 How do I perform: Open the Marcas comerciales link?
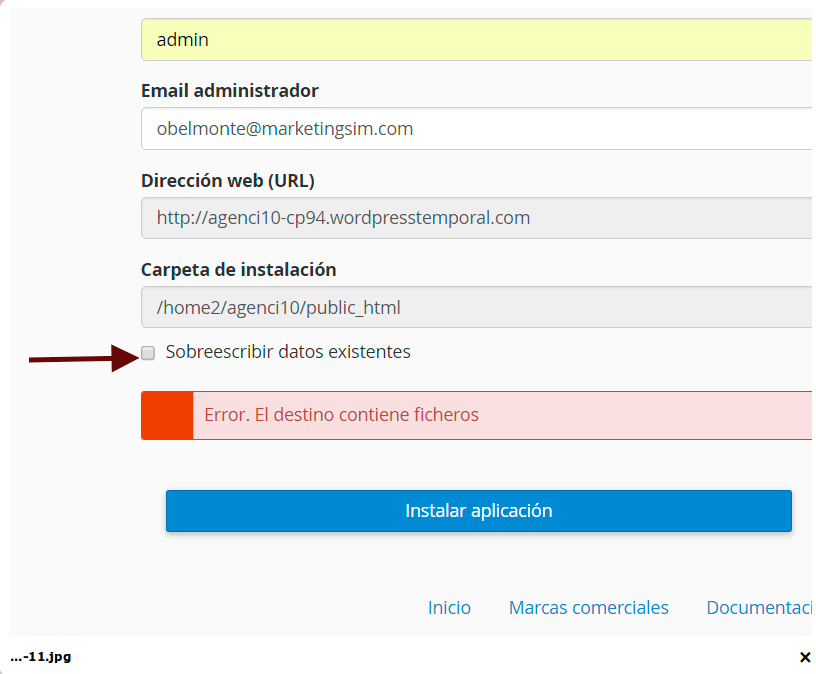pos(589,607)
